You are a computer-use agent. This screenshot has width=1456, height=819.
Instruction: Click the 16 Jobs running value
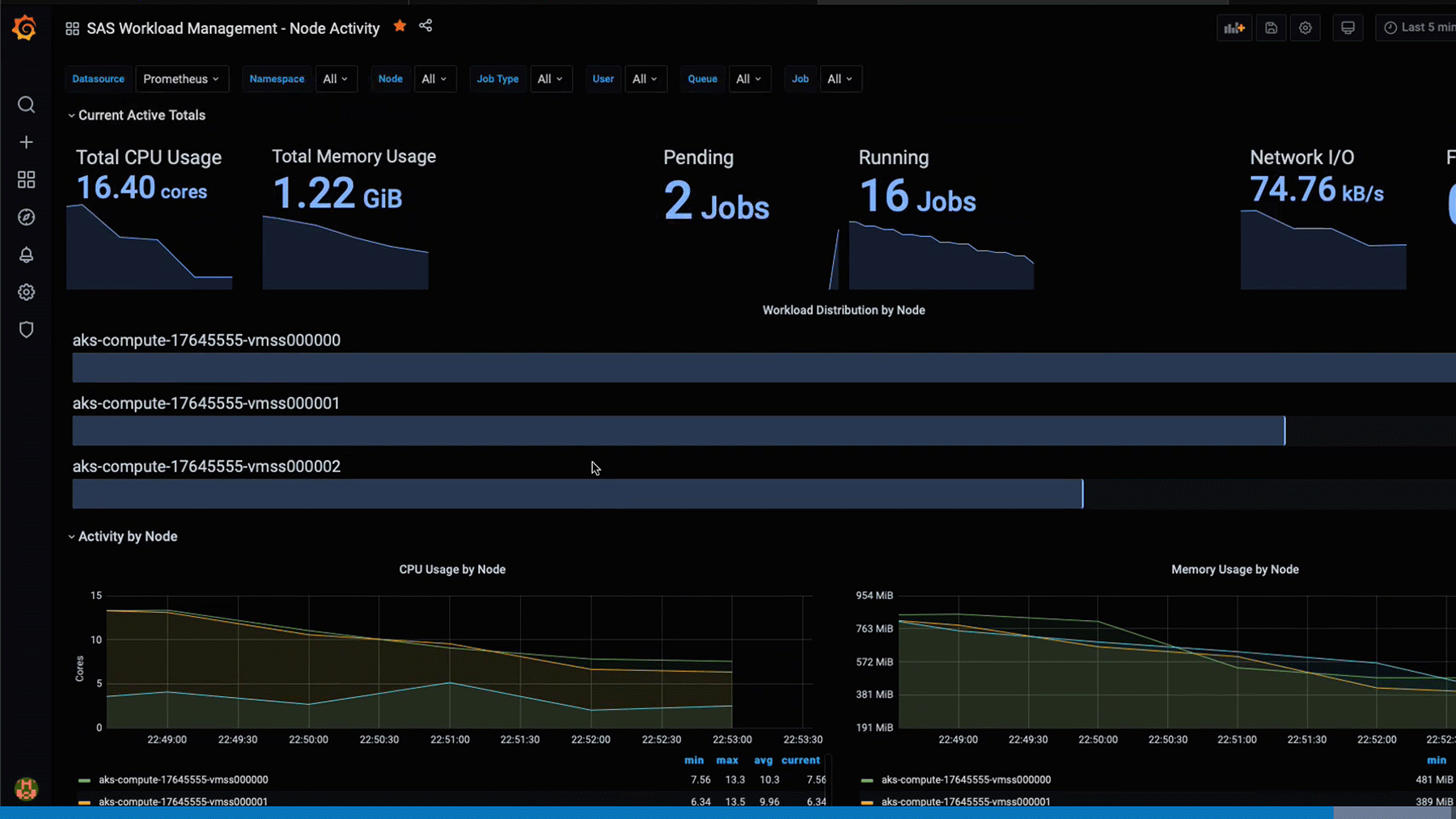pos(917,197)
